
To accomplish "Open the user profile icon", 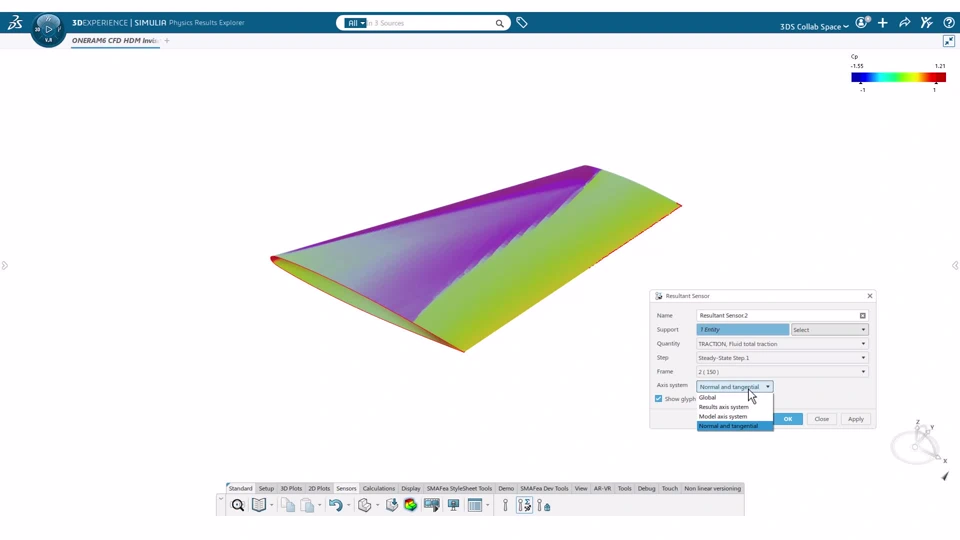I will 862,23.
